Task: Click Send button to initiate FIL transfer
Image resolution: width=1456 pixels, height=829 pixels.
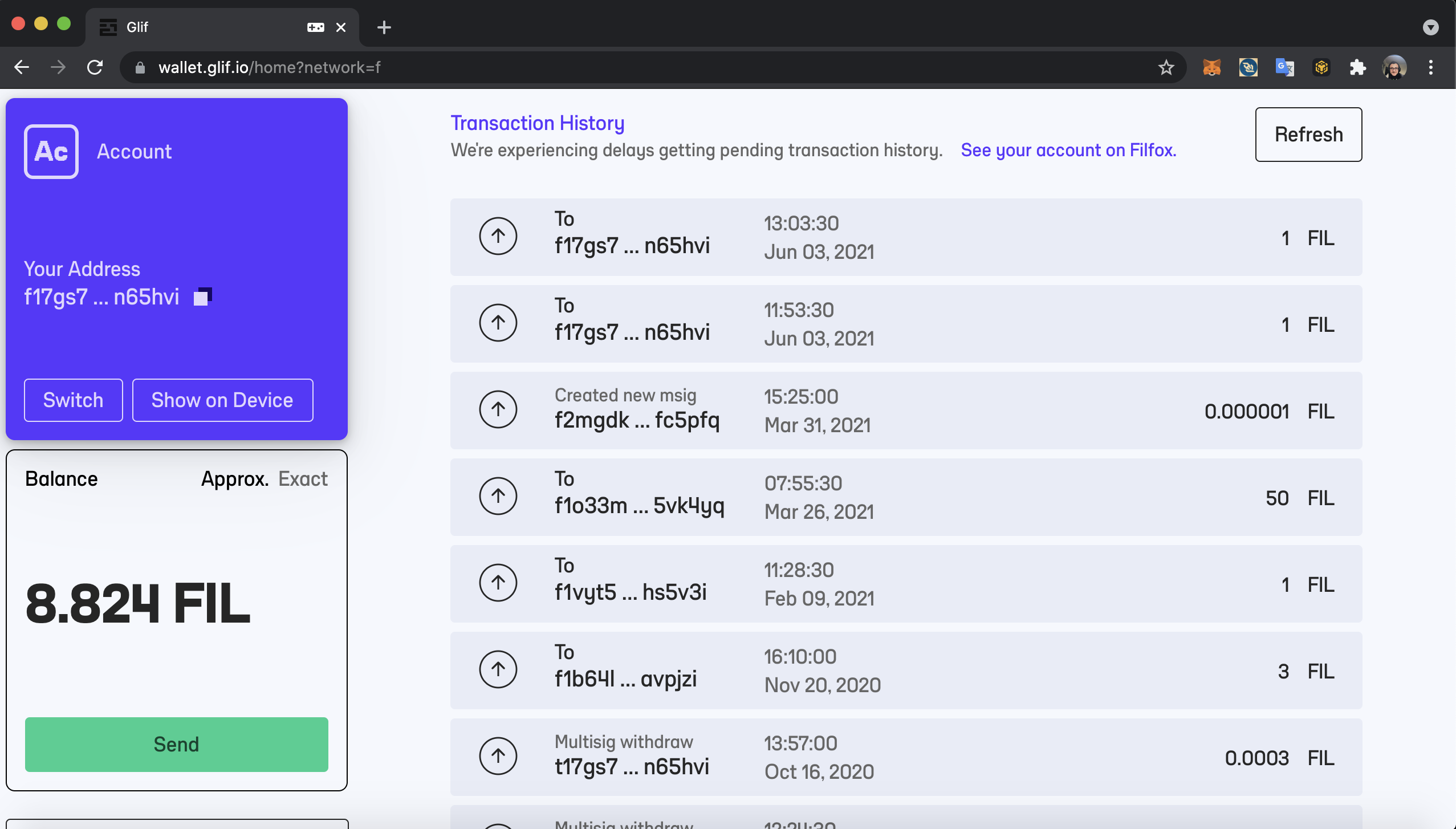Action: (x=176, y=744)
